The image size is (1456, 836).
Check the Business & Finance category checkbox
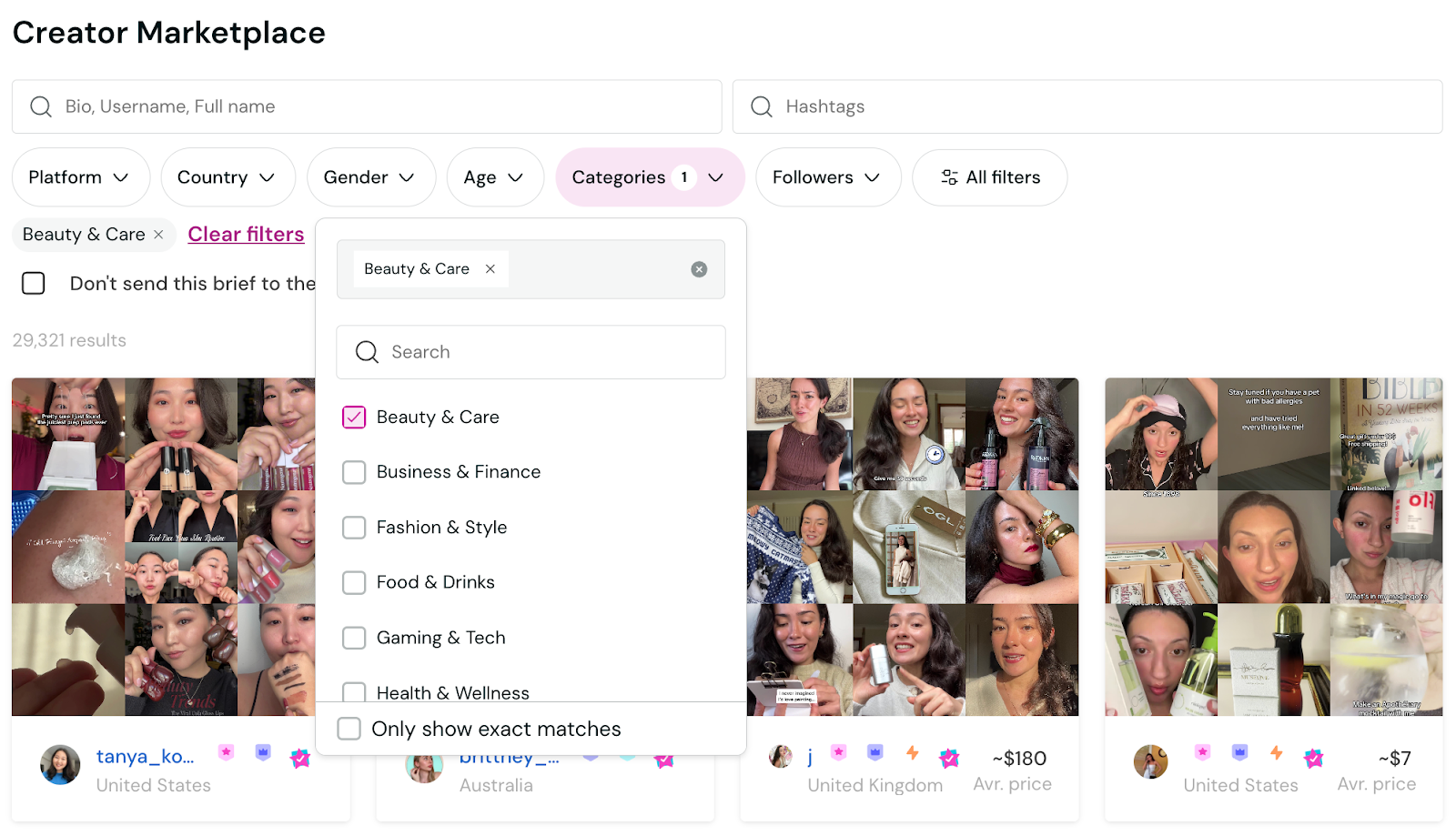354,472
